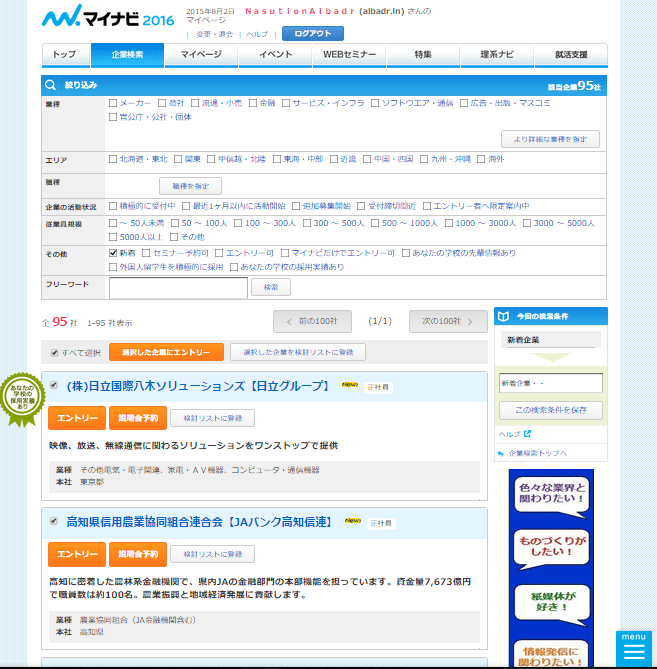Open the WEBセミナー tab

tap(346, 54)
